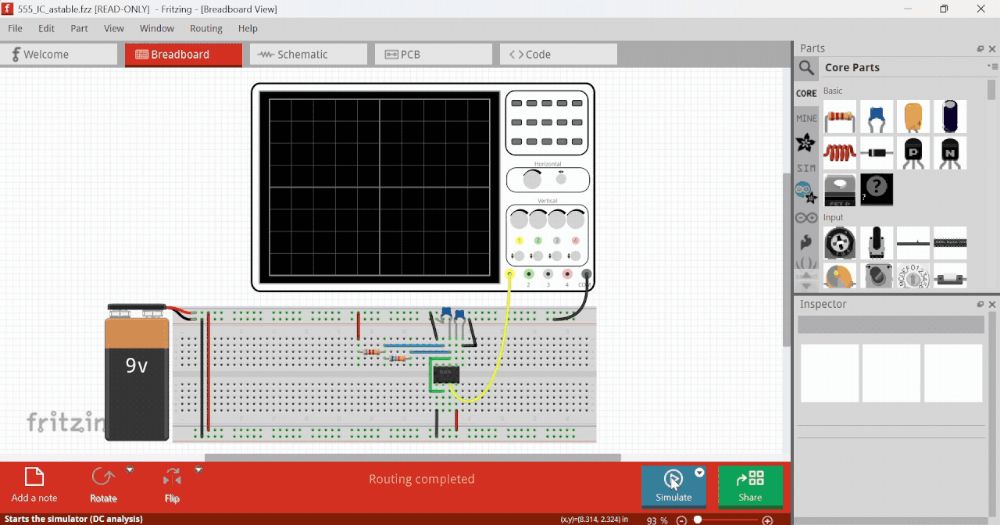Click the Flip button
The height and width of the screenshot is (525, 1000).
[x=172, y=485]
